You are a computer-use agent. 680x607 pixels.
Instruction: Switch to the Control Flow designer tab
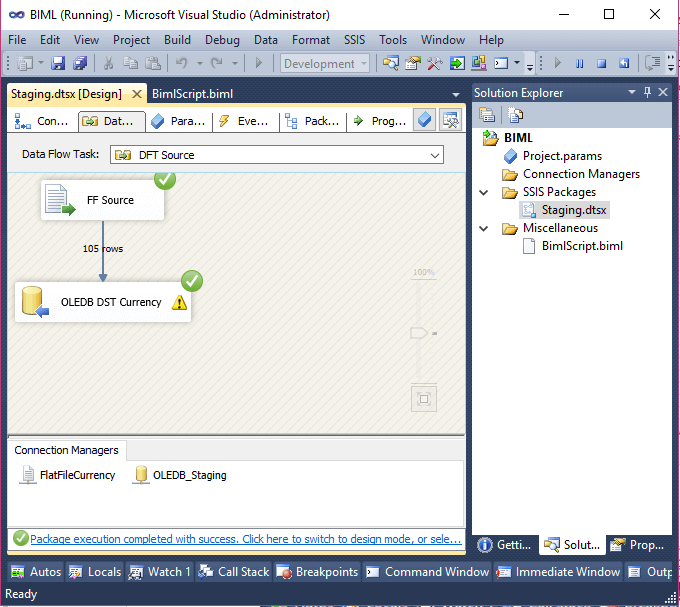pos(42,121)
